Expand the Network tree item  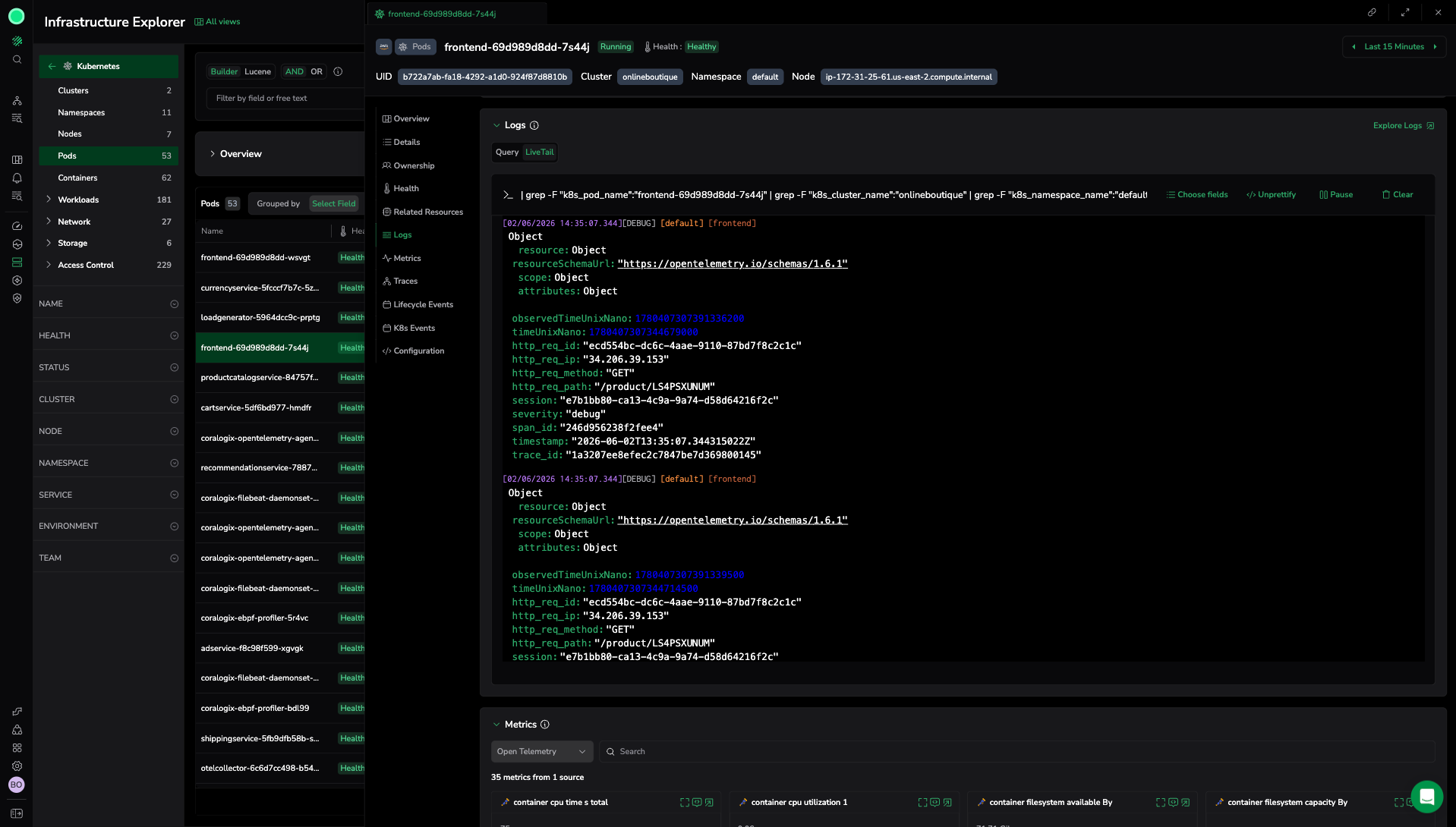[x=49, y=222]
